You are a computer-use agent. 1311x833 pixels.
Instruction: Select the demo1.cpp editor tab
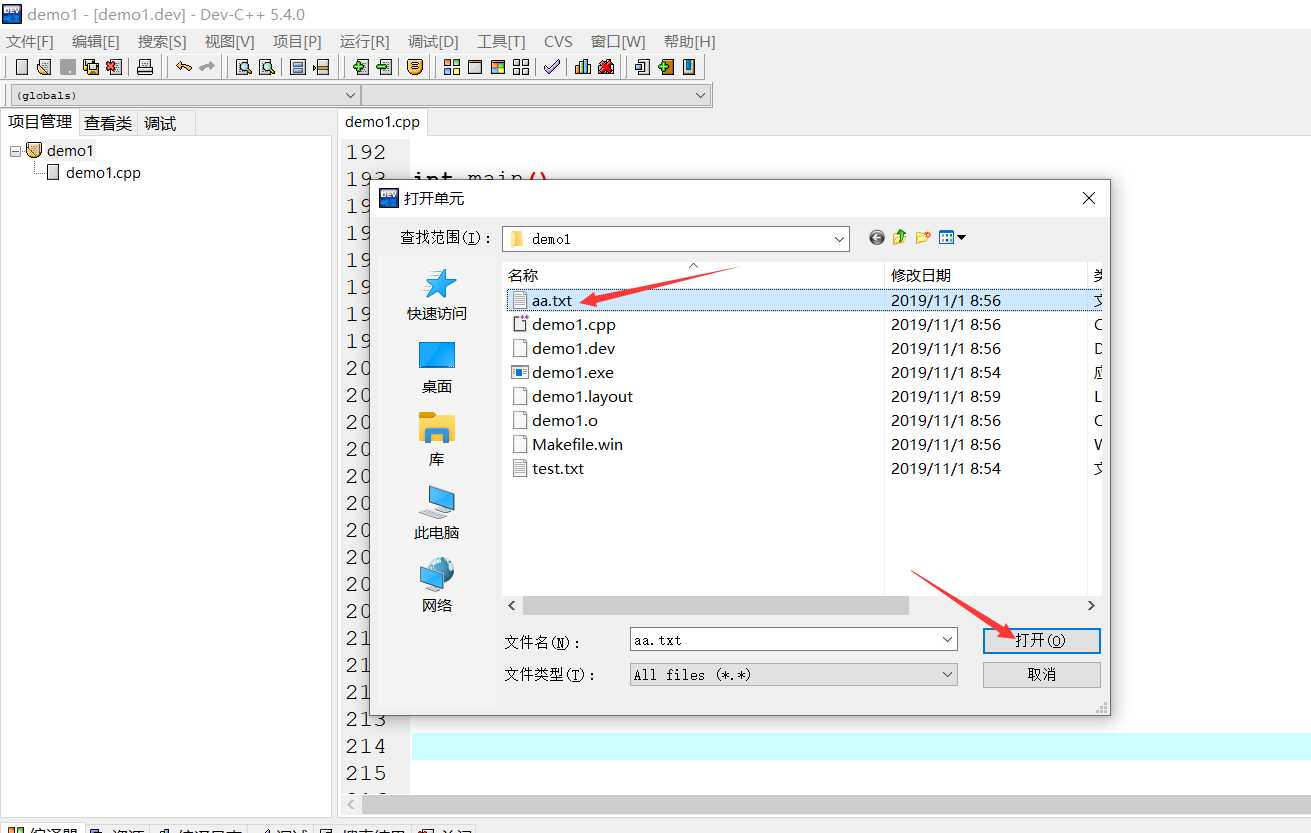(382, 122)
